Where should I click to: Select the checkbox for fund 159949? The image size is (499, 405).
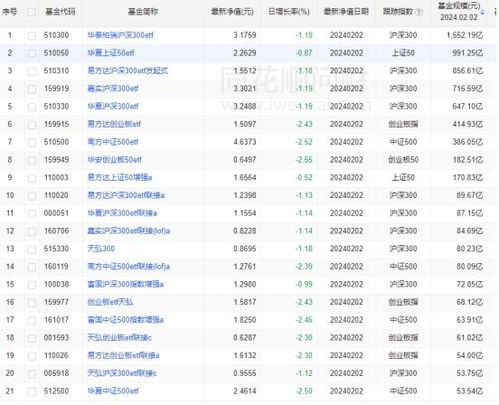(x=32, y=160)
